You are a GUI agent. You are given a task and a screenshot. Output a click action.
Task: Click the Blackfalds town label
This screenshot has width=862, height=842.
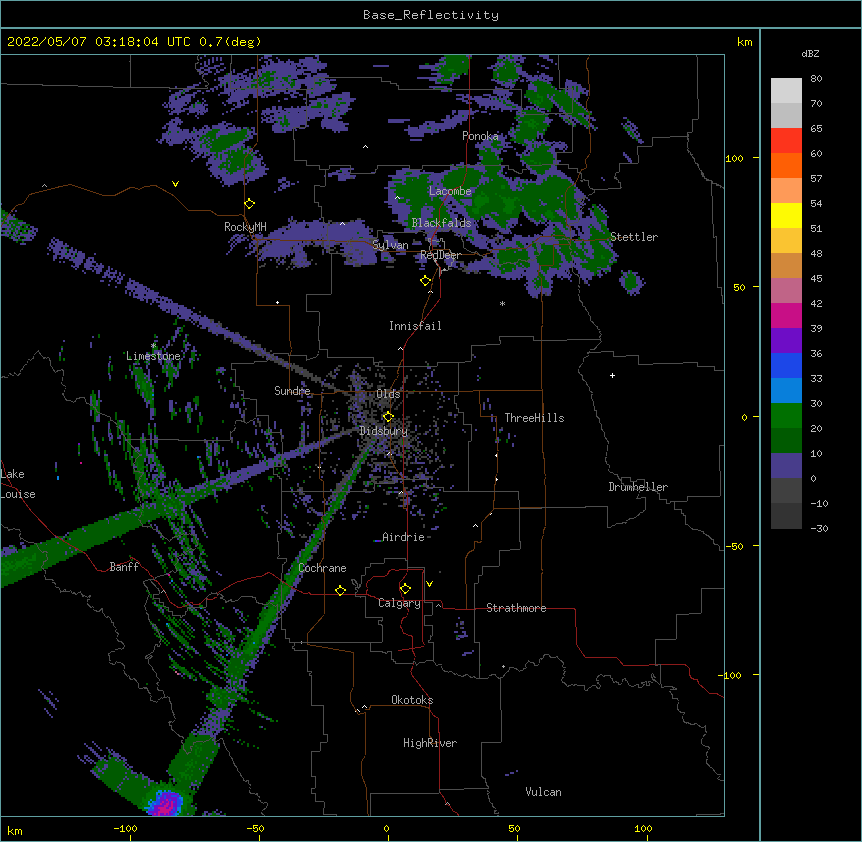point(441,223)
